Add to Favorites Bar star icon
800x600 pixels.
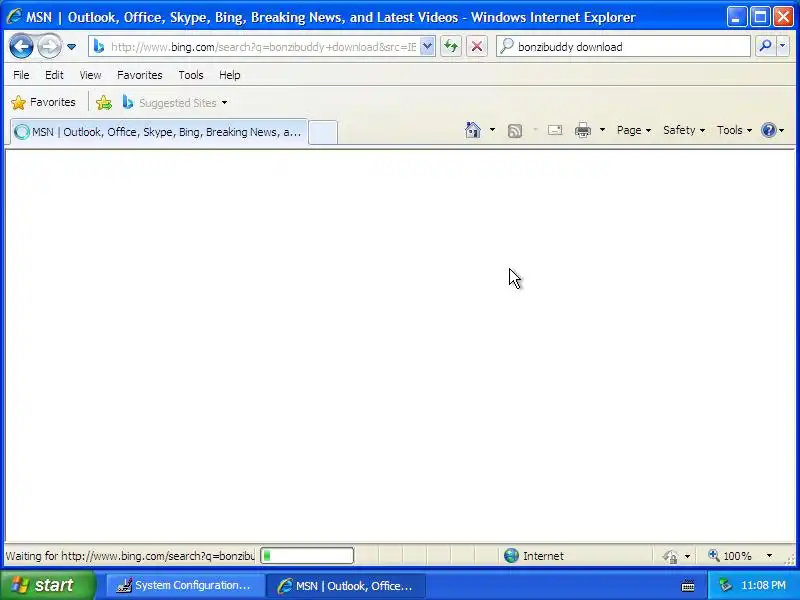tap(104, 103)
